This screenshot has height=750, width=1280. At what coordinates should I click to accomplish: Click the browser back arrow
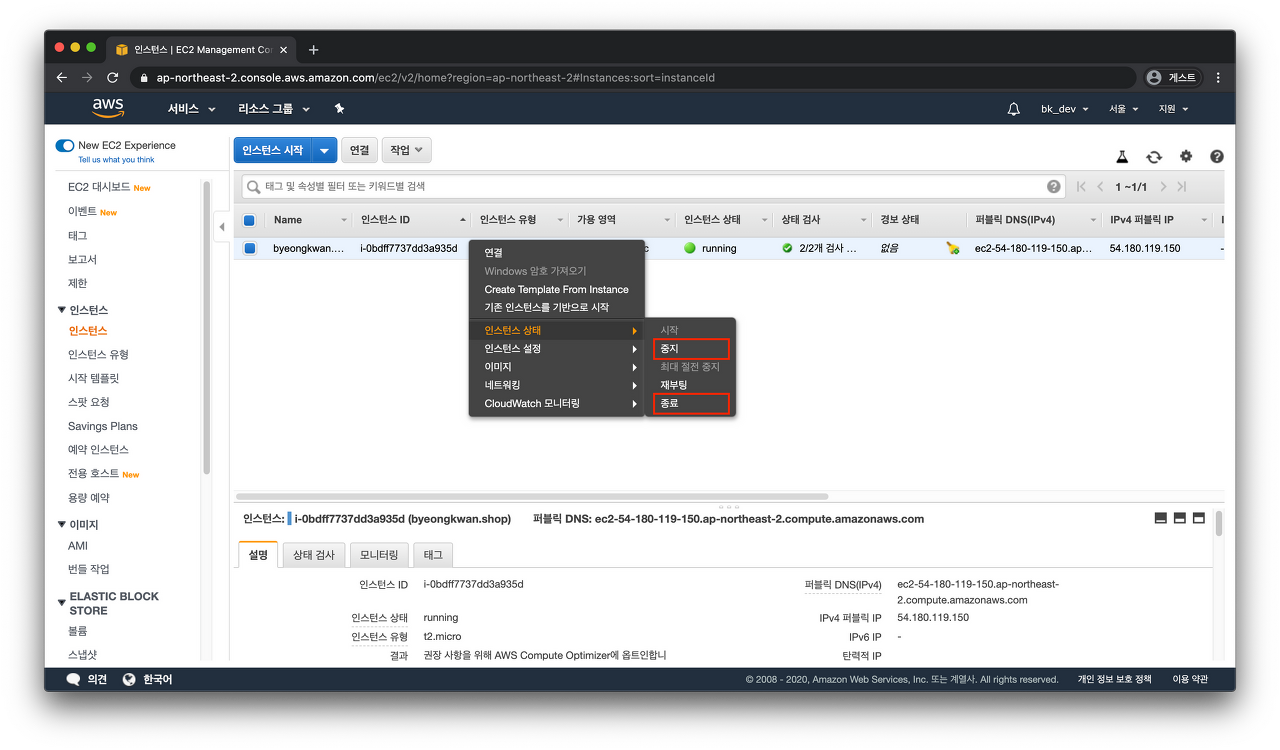62,77
